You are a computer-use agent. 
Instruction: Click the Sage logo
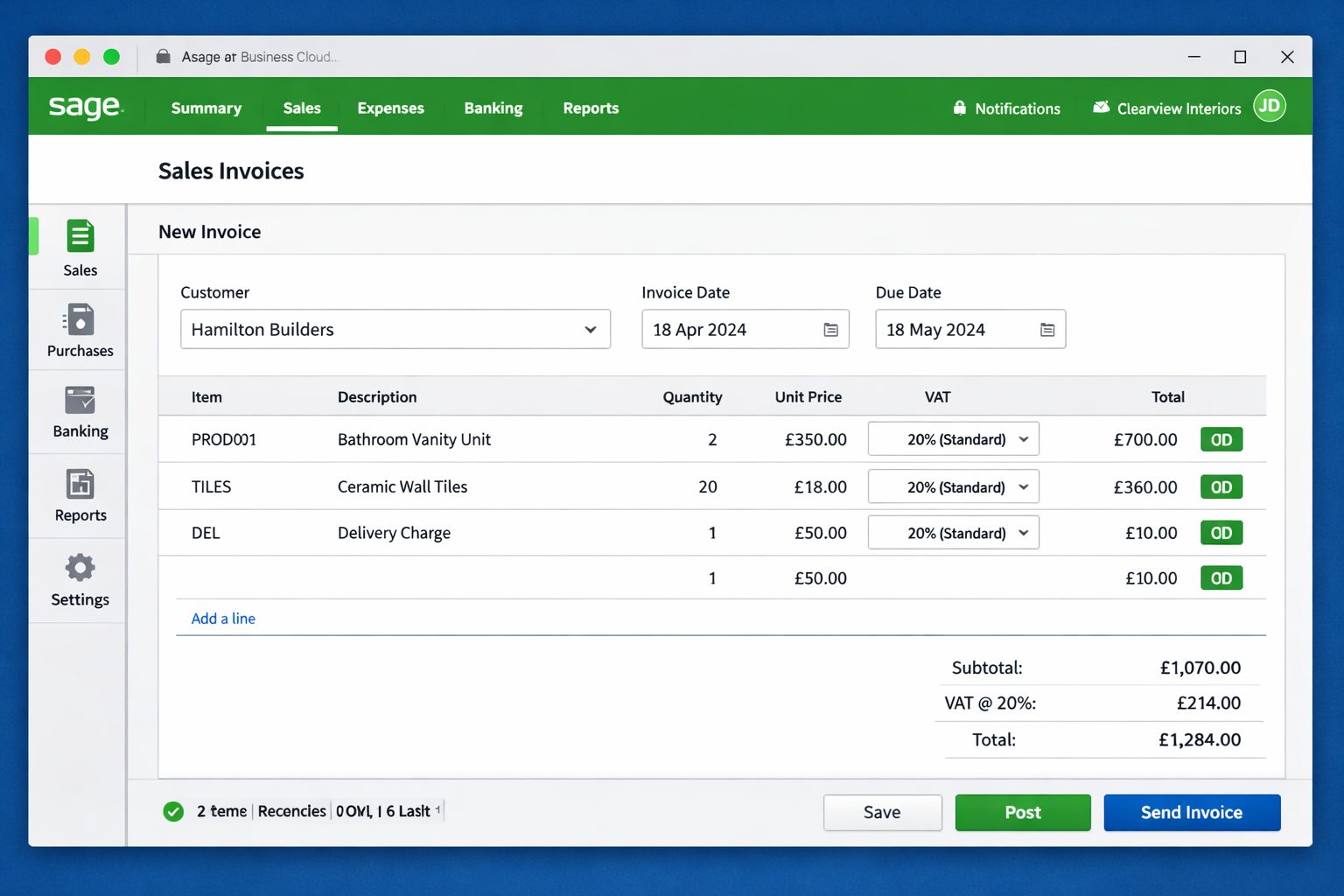(x=86, y=107)
